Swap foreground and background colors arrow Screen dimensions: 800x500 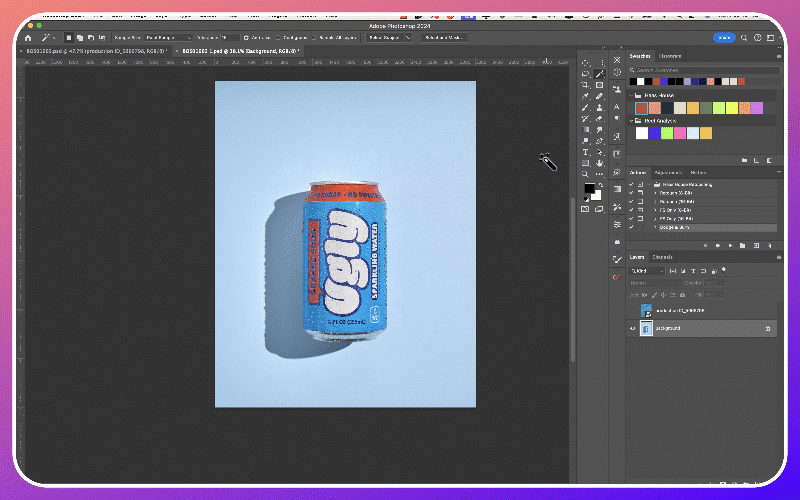click(x=601, y=185)
